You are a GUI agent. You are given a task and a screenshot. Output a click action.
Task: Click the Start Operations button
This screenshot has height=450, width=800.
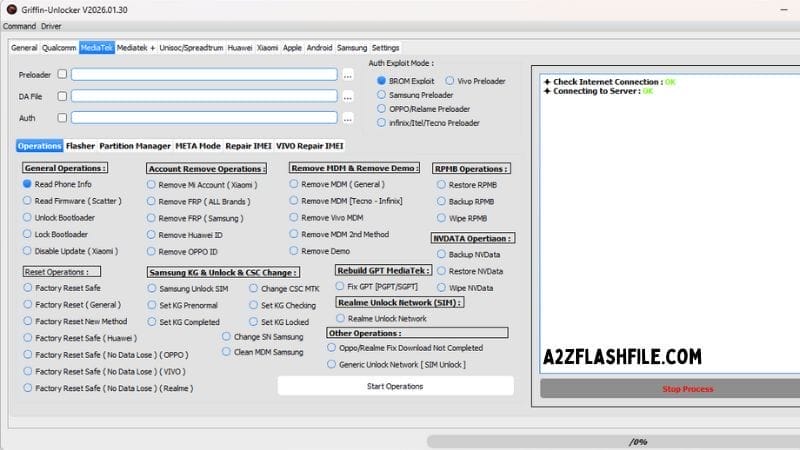tap(395, 386)
